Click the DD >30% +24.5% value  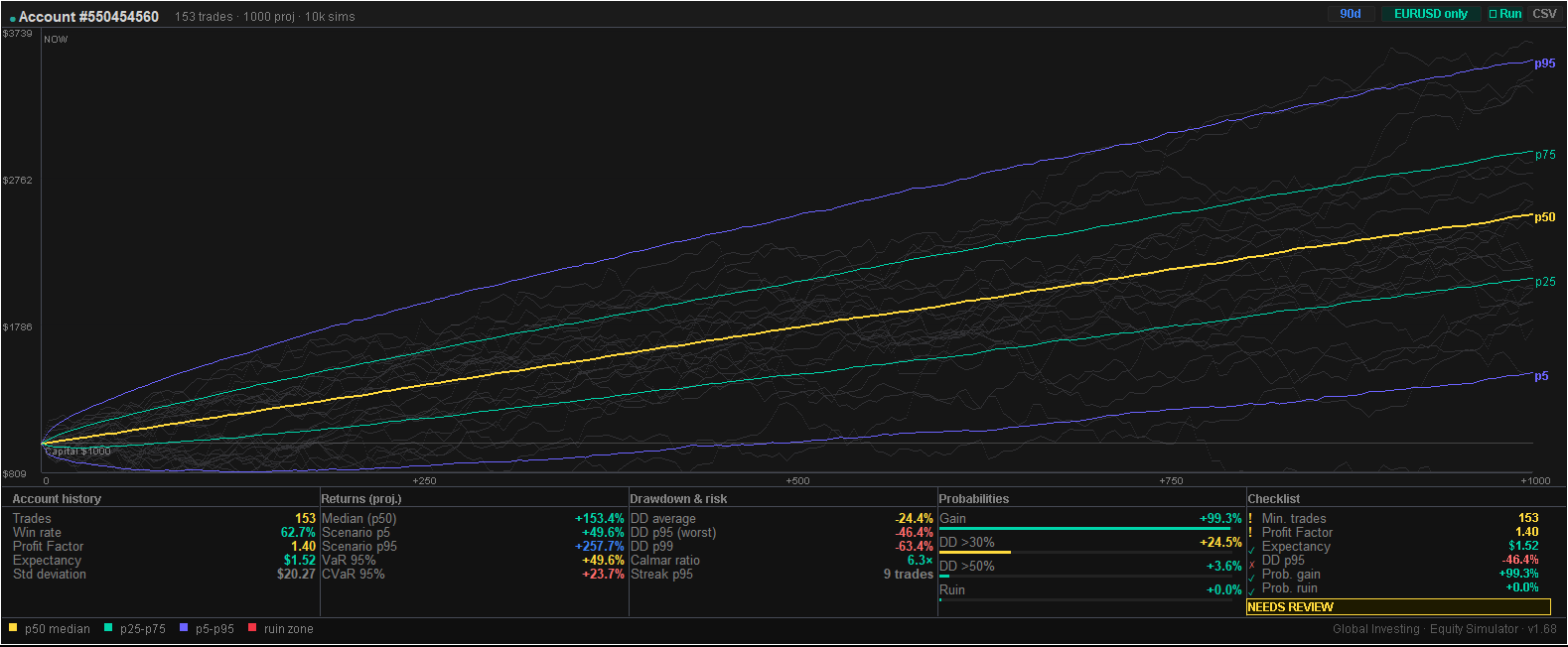point(1220,543)
